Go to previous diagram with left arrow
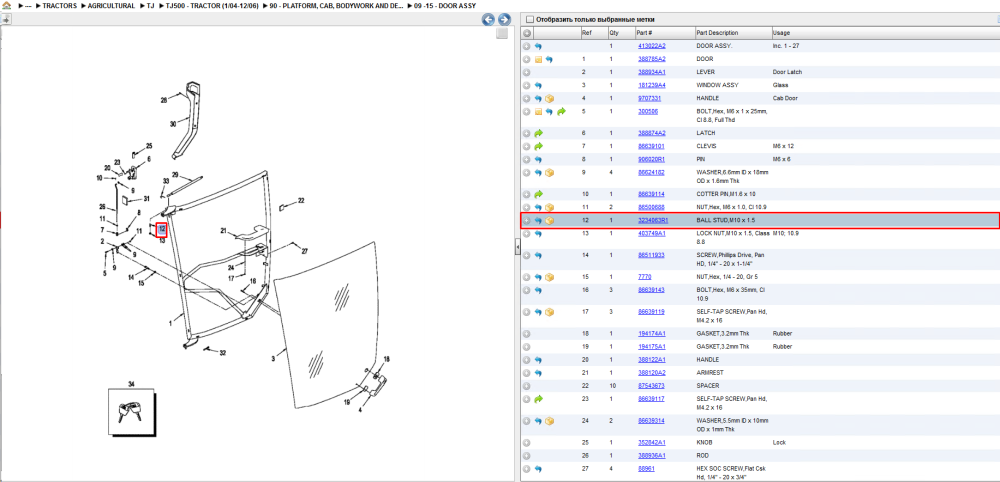1000x482 pixels. tap(488, 19)
